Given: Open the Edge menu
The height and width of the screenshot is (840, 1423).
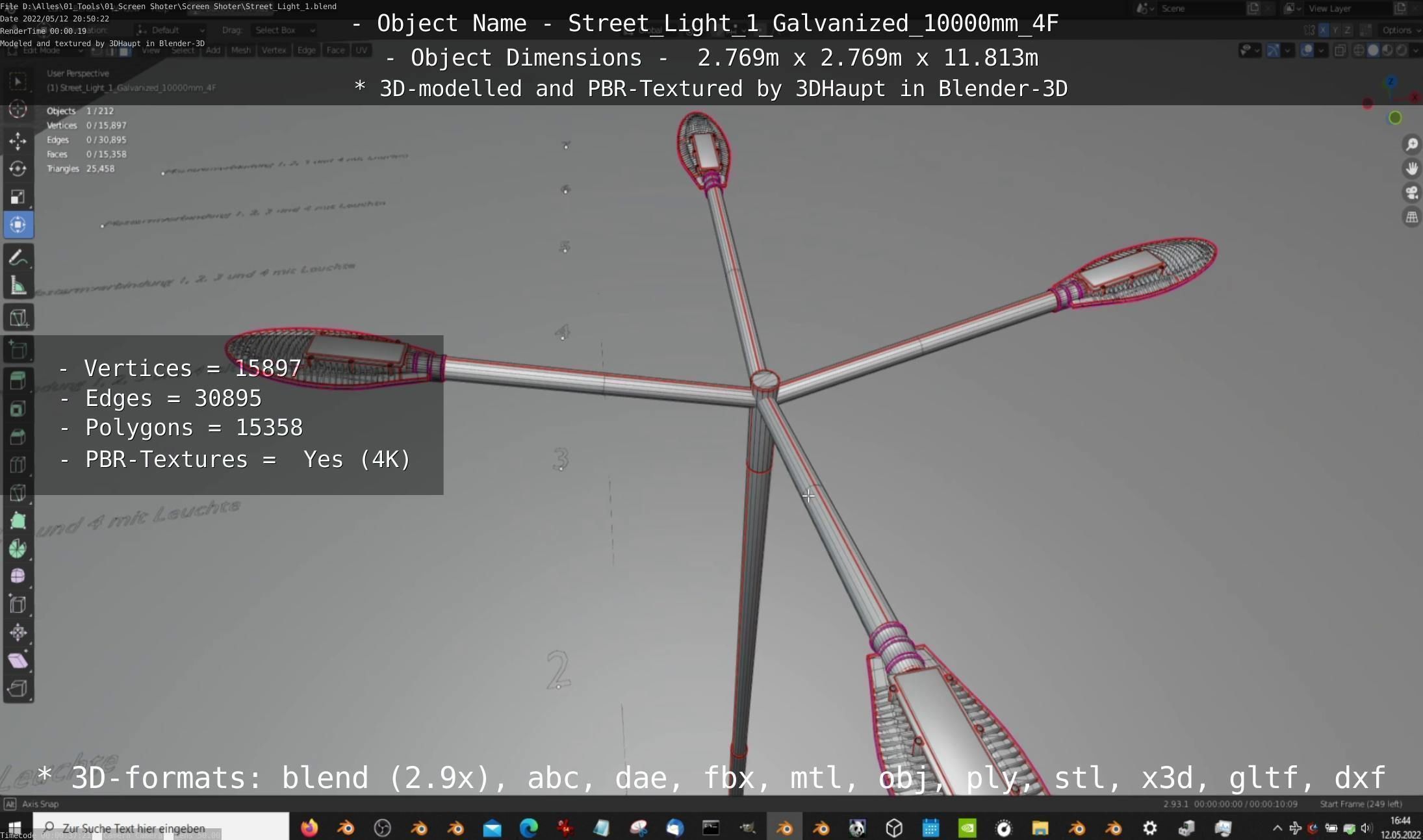Looking at the screenshot, I should tap(306, 51).
